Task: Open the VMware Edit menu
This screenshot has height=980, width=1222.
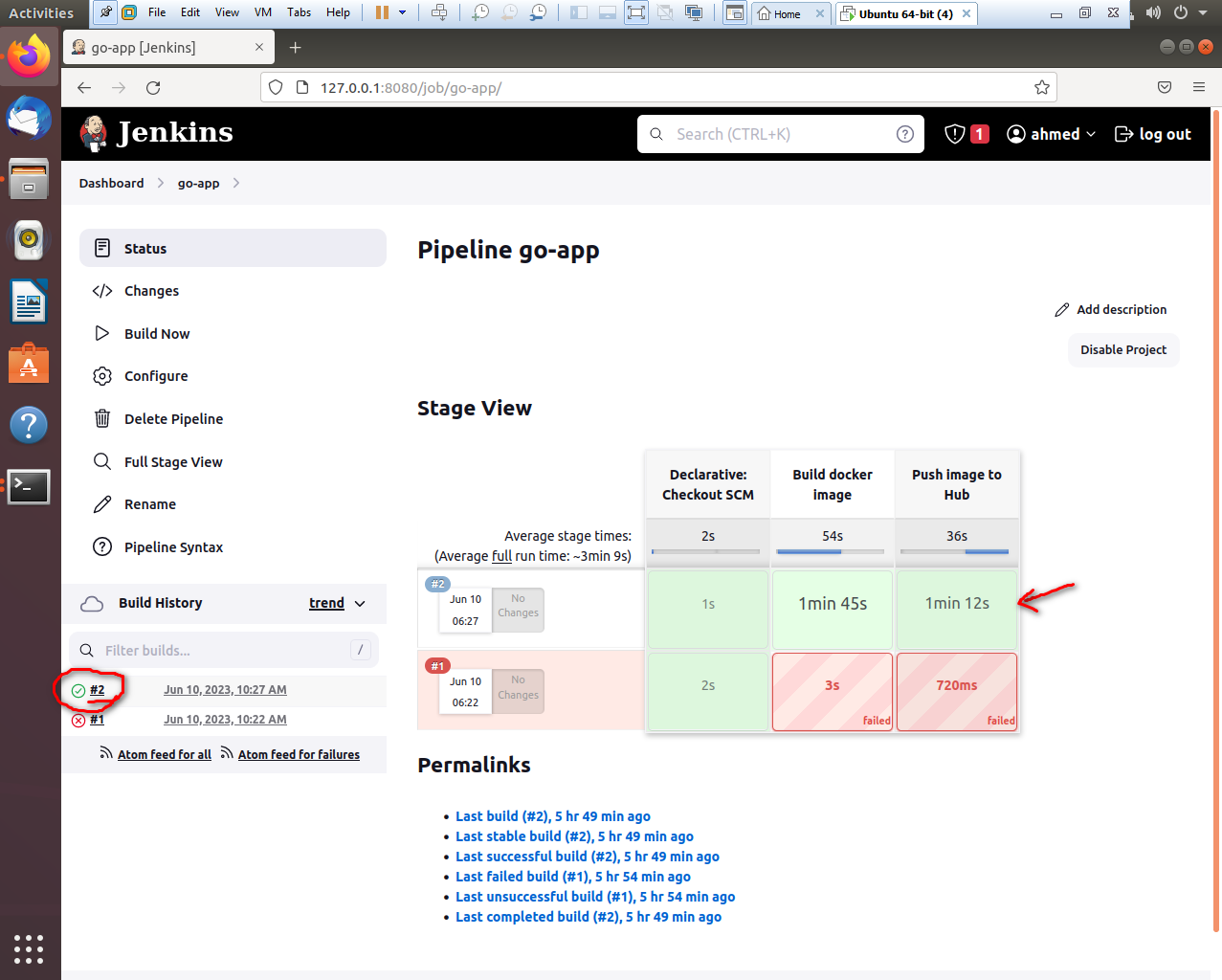Action: pyautogui.click(x=190, y=12)
